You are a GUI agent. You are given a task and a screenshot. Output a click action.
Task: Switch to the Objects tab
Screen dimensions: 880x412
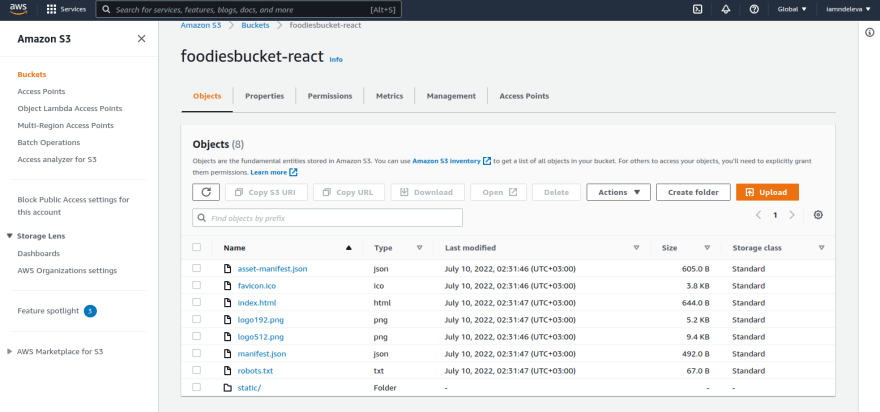207,96
